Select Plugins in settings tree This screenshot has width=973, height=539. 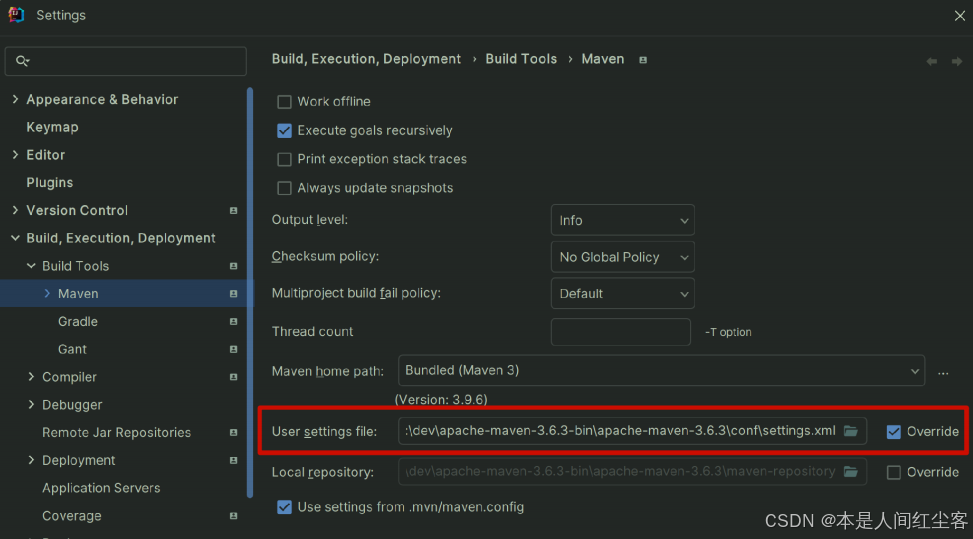(x=50, y=183)
